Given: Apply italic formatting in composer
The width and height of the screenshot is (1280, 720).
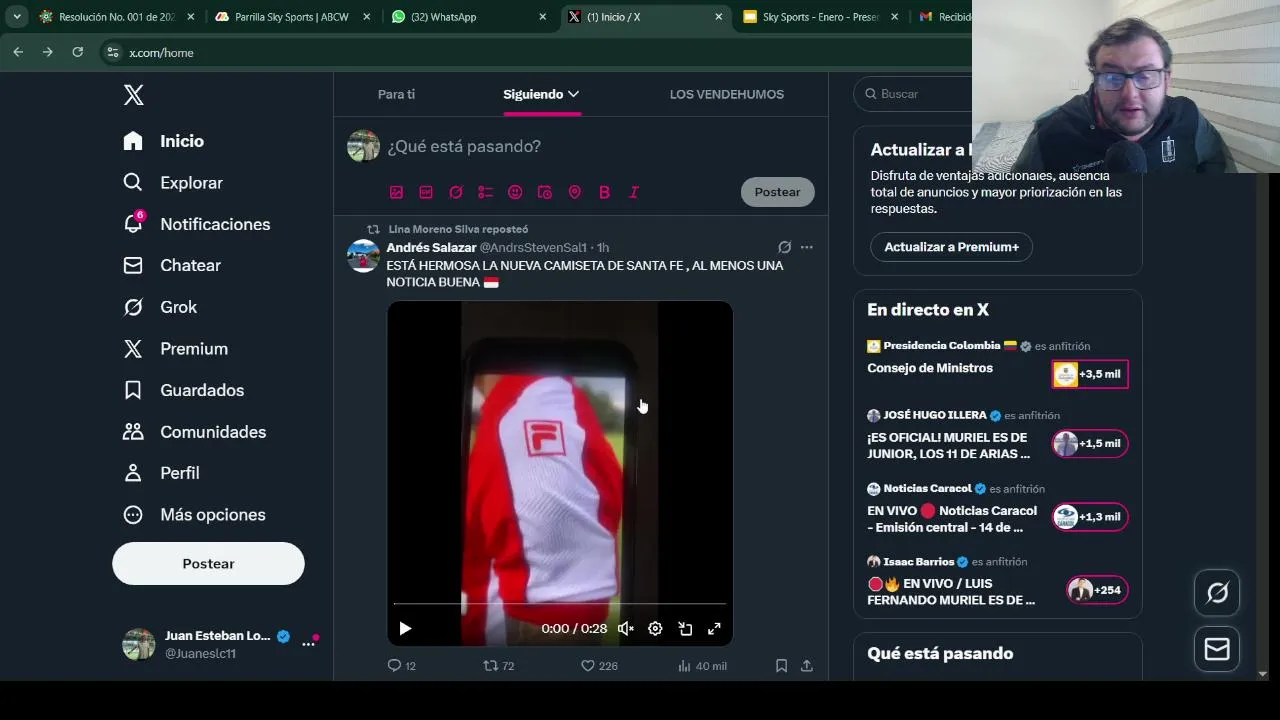Looking at the screenshot, I should click(x=633, y=192).
